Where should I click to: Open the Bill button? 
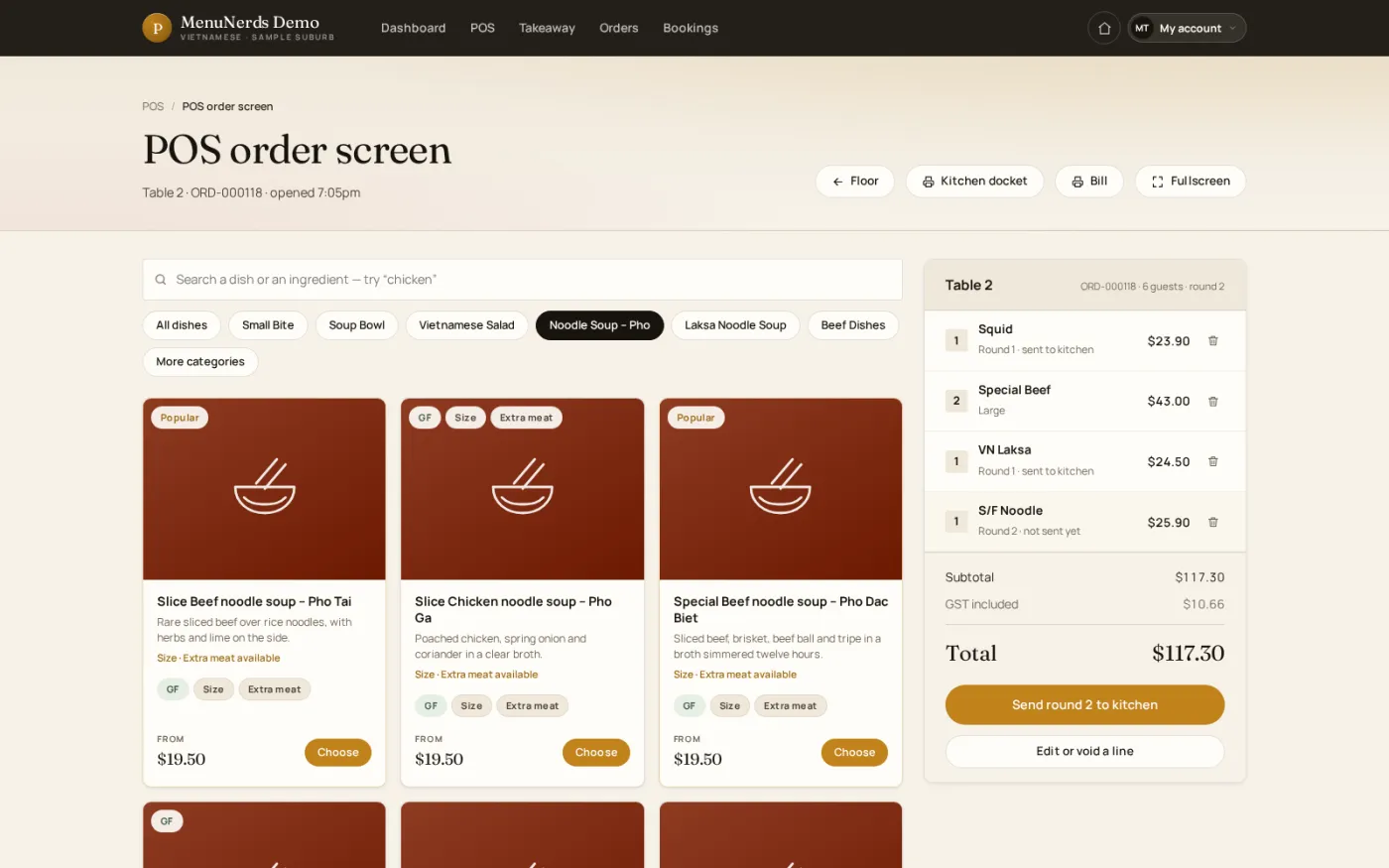tap(1089, 182)
